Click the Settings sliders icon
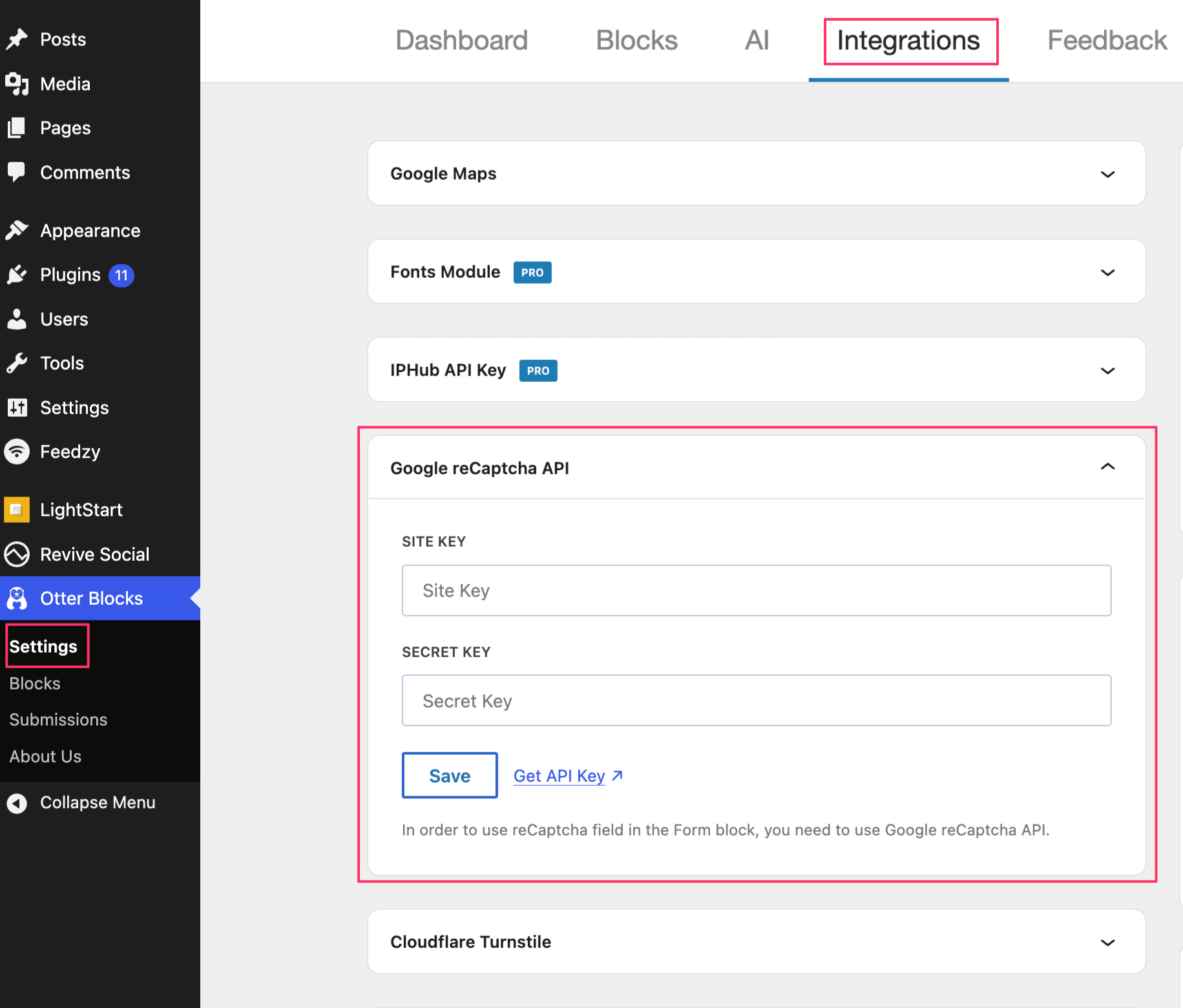The height and width of the screenshot is (1008, 1183). pos(17,408)
